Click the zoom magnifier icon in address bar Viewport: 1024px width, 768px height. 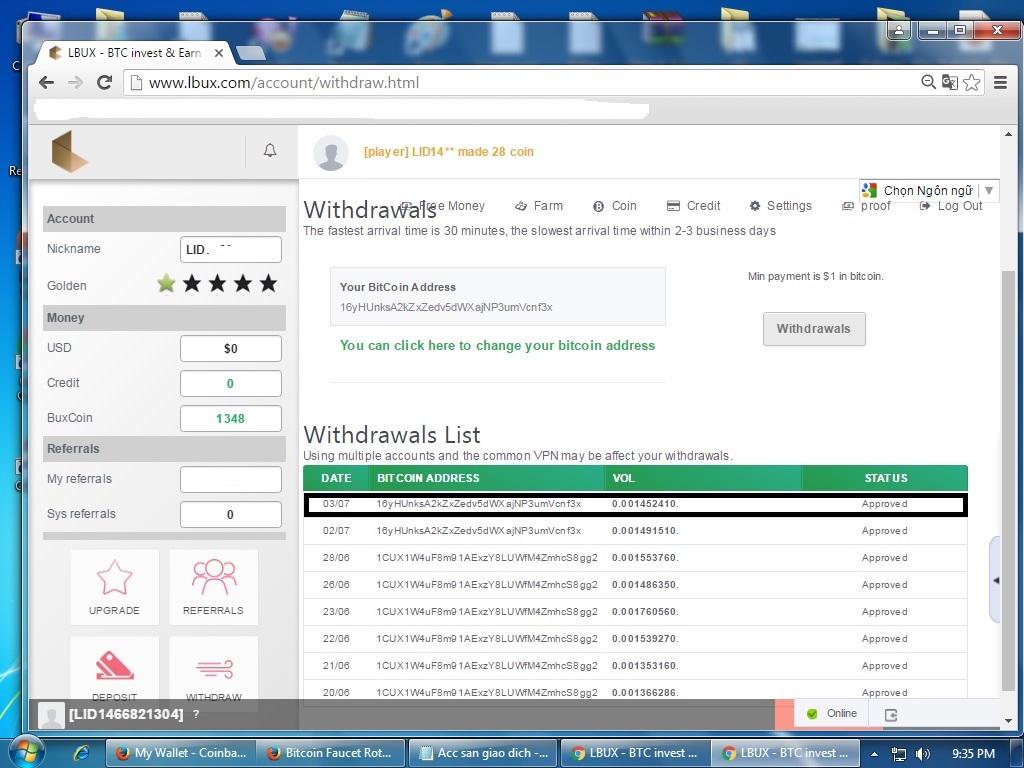tap(928, 82)
